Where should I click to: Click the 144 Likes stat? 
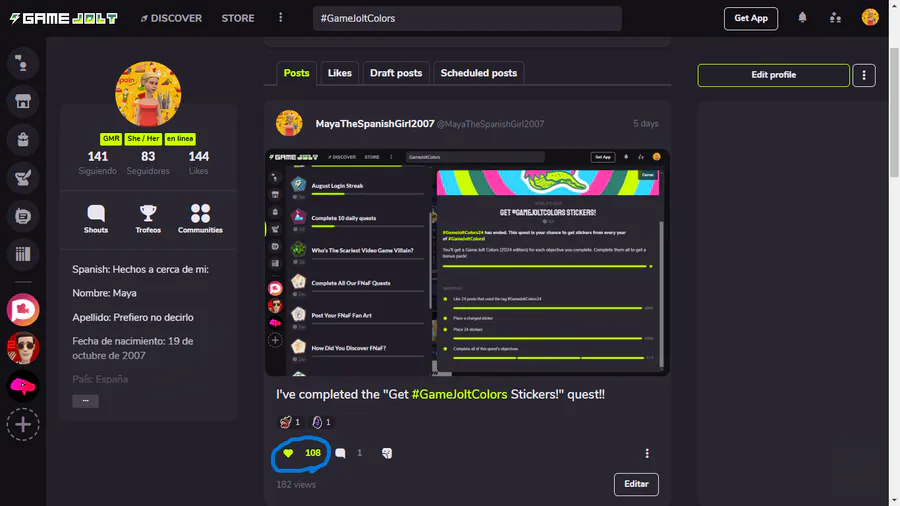[199, 163]
